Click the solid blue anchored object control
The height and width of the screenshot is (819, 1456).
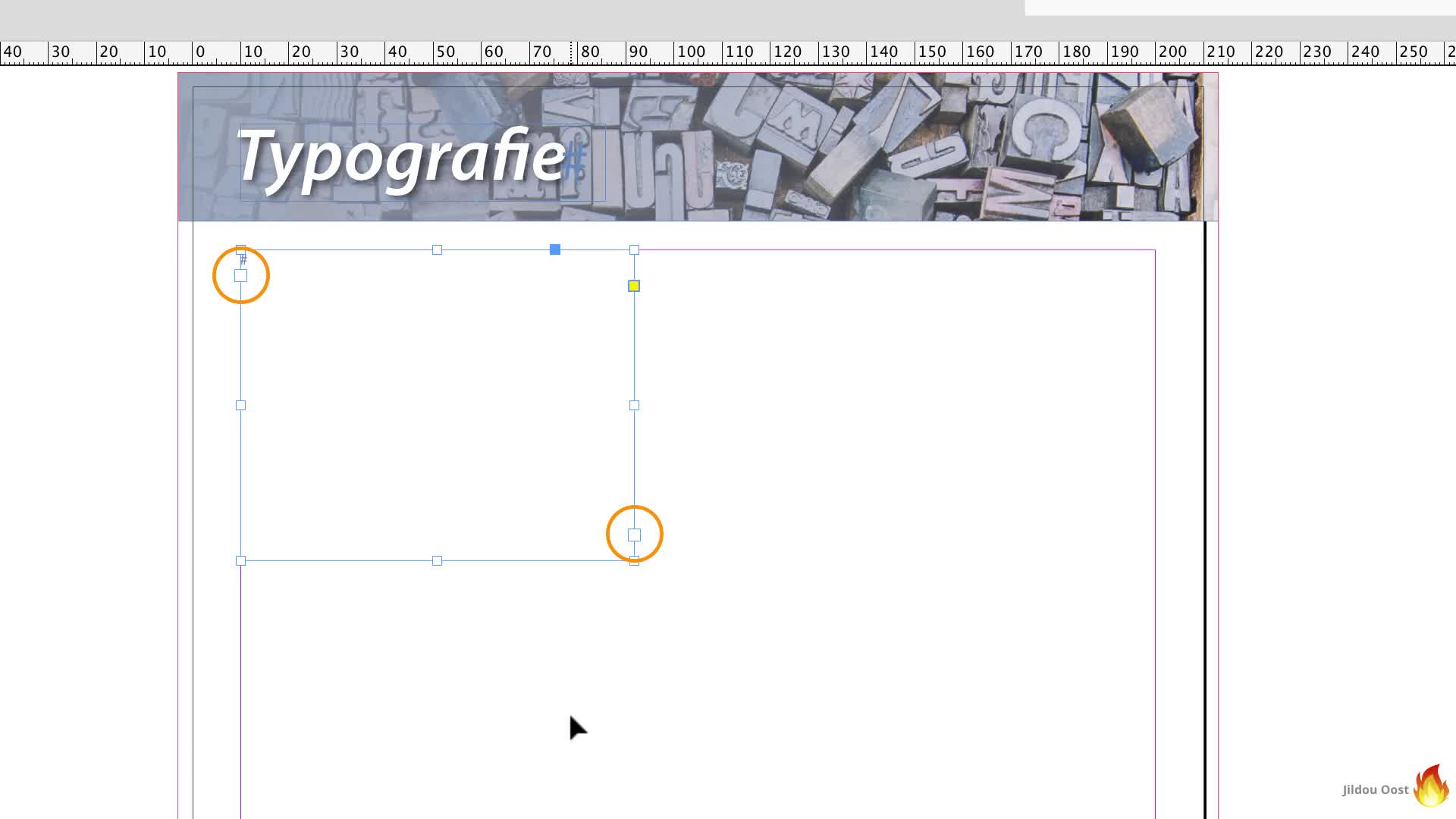coord(555,249)
